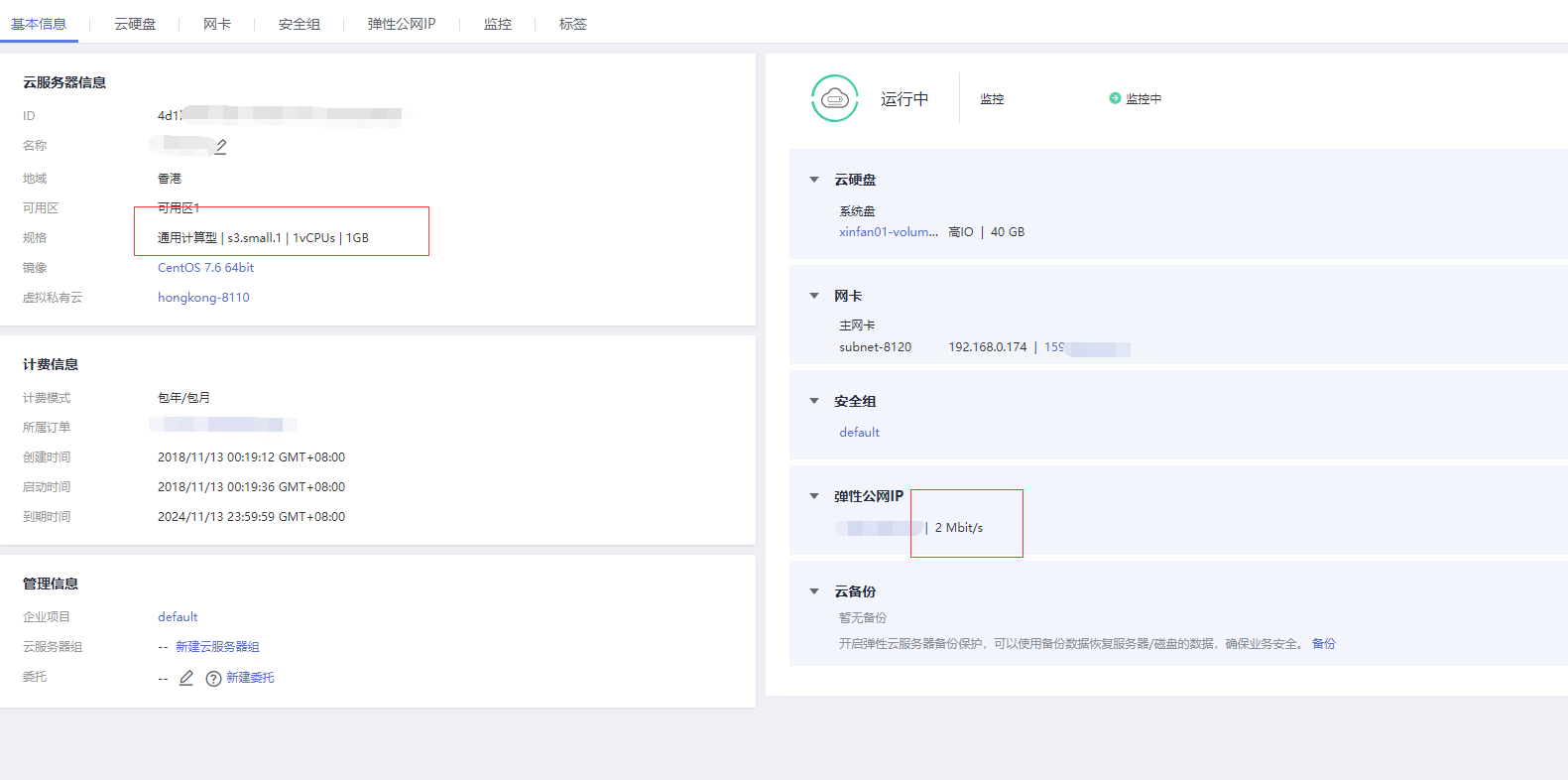
Task: Click the 可用区1 availability zone value
Action: coord(179,208)
